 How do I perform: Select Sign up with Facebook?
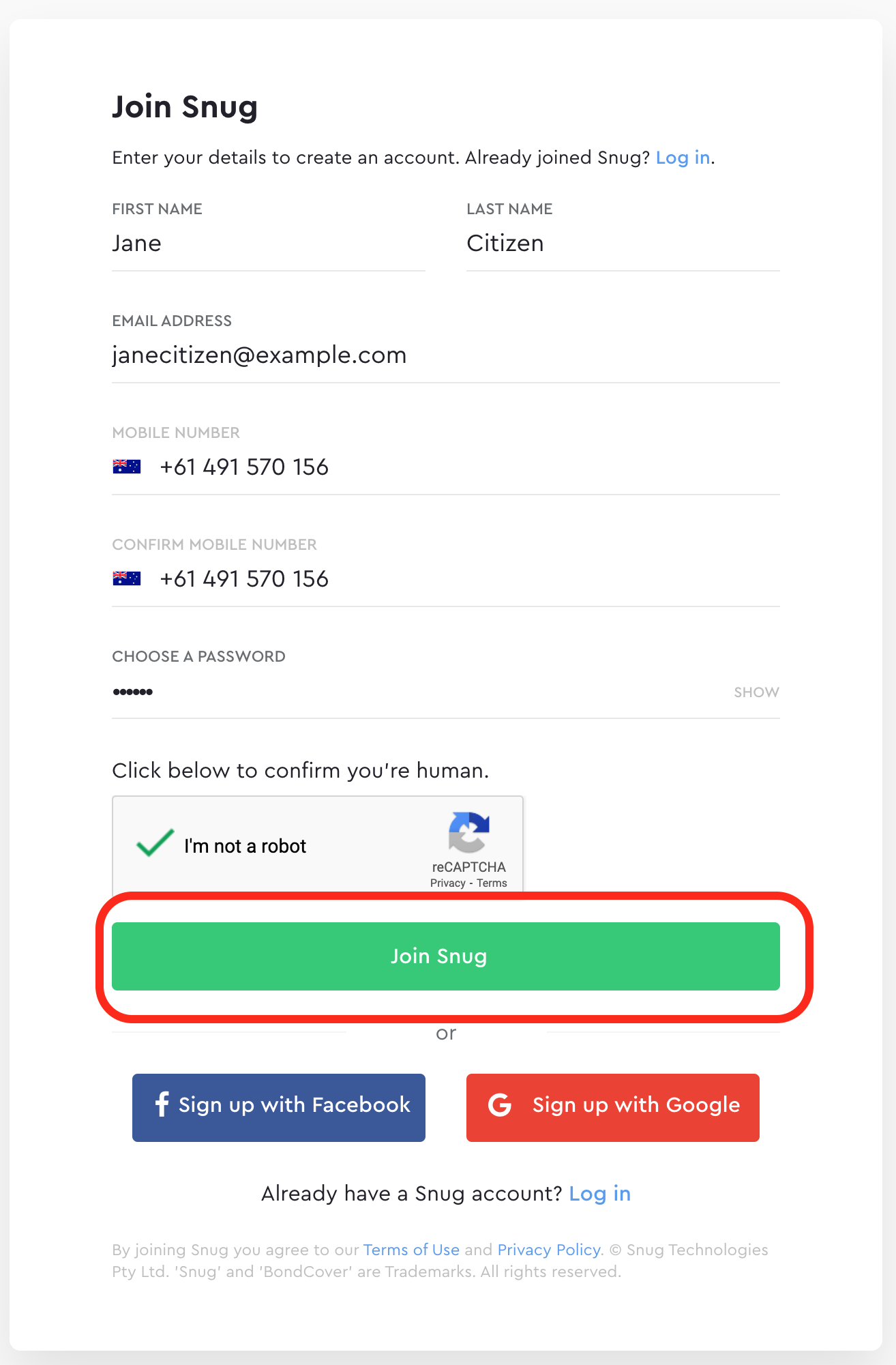(278, 1106)
